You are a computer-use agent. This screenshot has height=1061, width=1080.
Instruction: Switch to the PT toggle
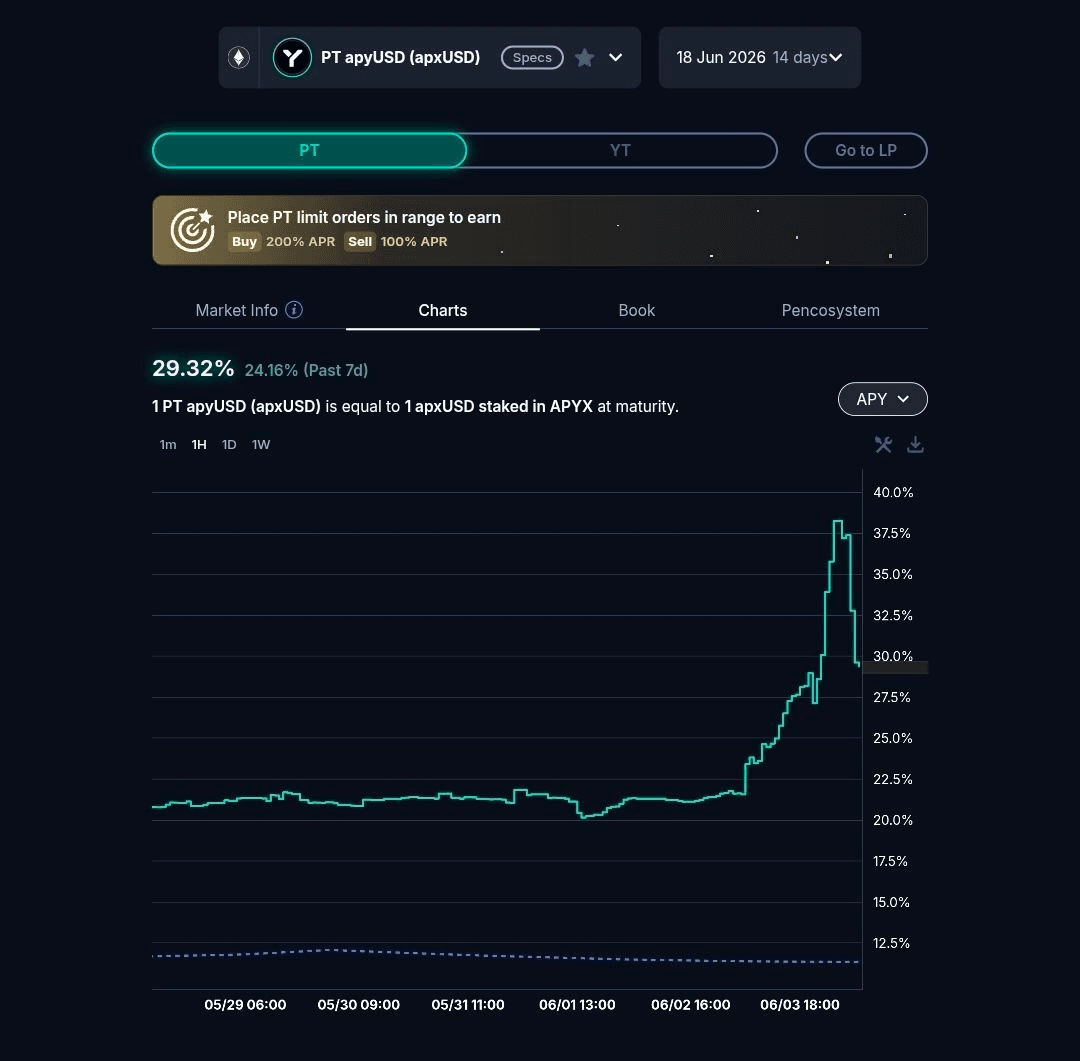click(309, 150)
